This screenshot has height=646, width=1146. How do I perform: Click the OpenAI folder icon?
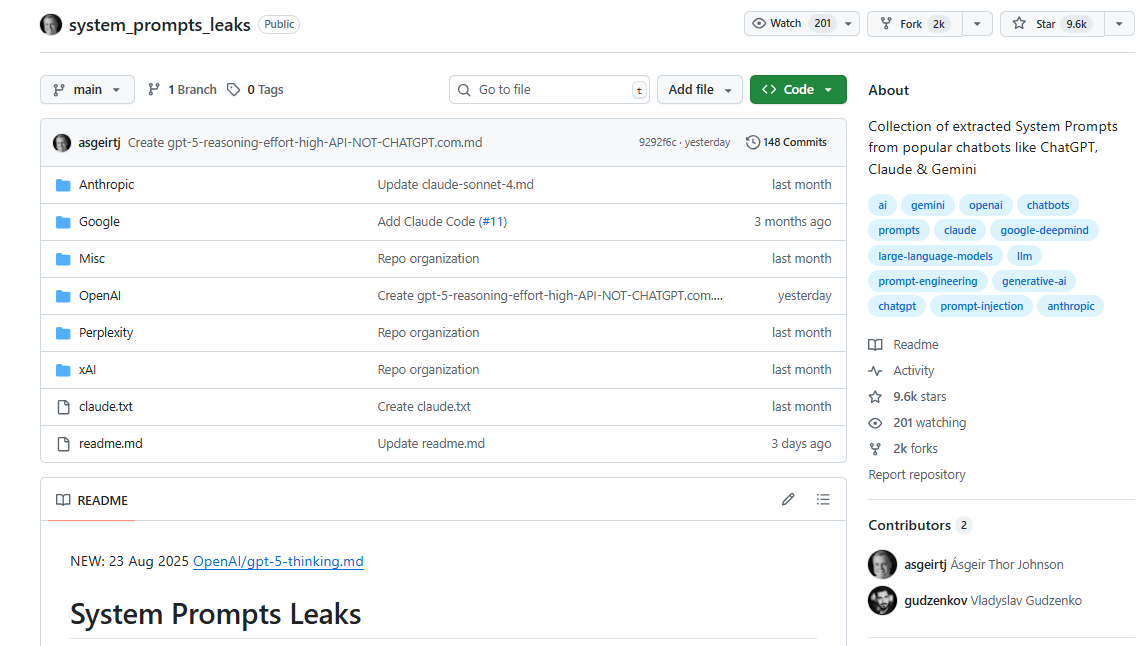64,296
